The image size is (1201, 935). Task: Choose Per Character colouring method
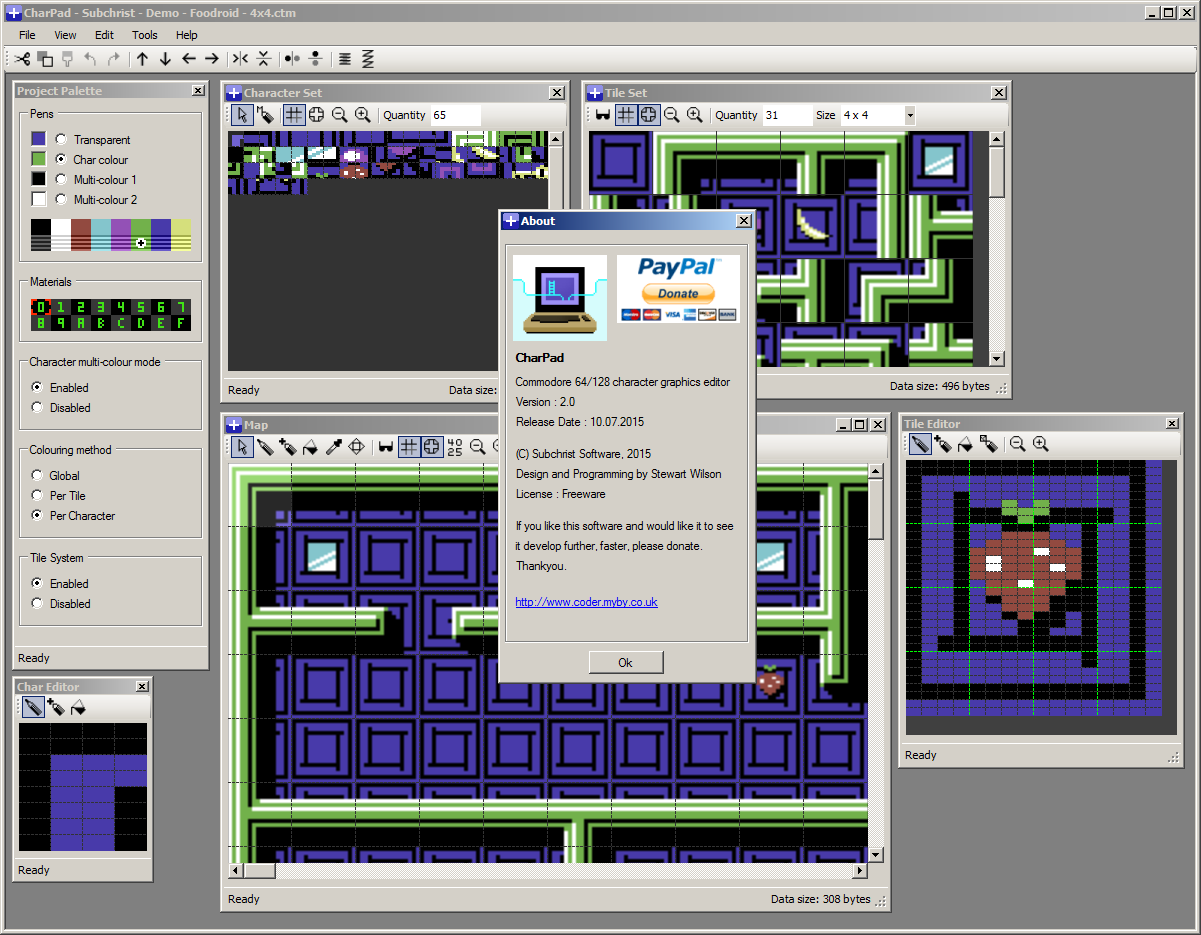[x=38, y=516]
